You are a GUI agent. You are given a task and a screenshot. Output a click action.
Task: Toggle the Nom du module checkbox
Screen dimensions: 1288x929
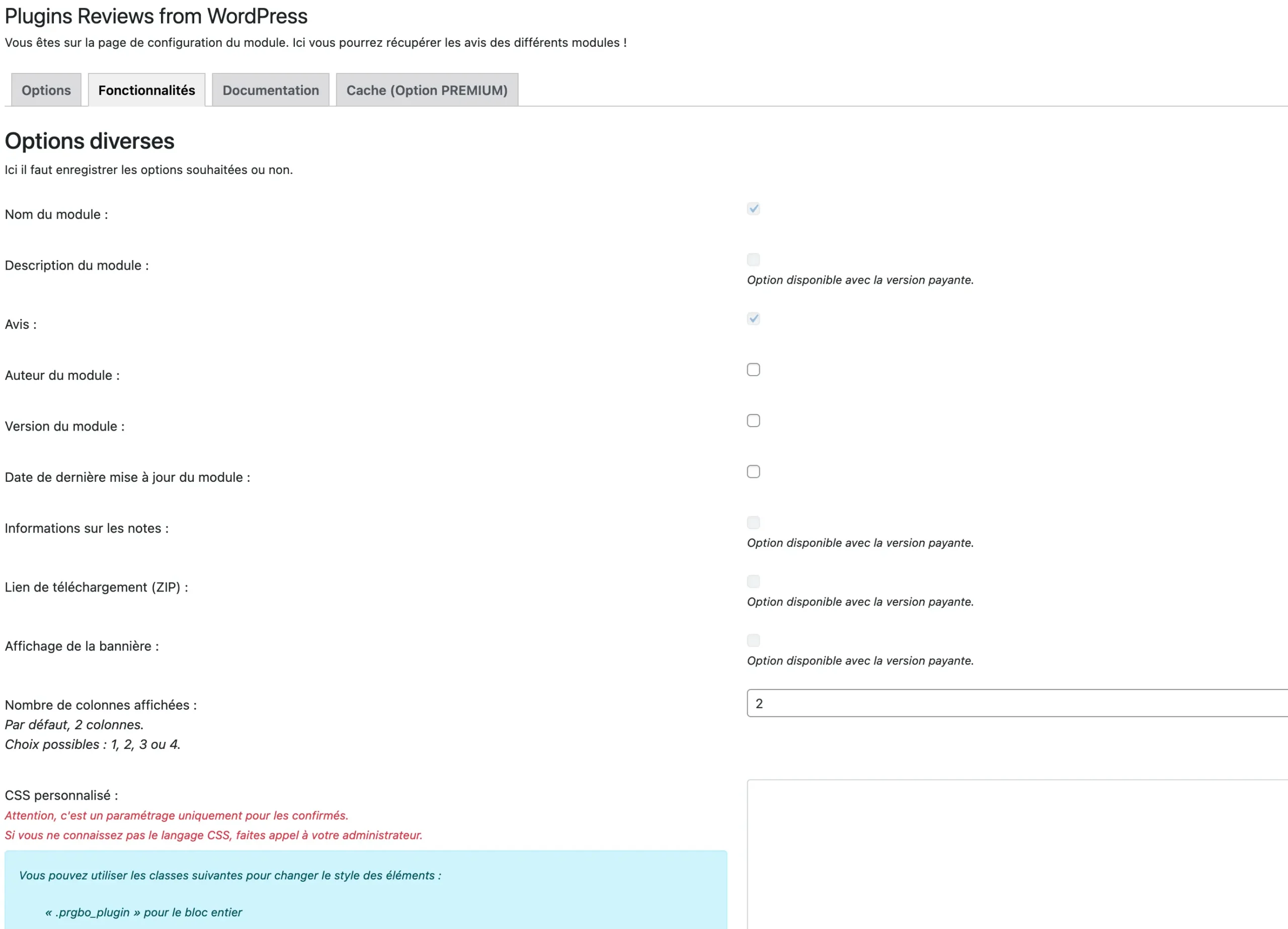point(753,208)
